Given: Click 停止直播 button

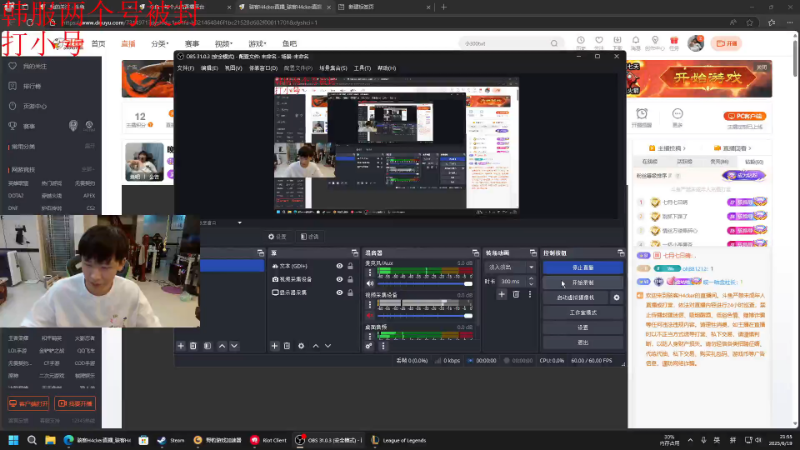Looking at the screenshot, I should click(583, 267).
